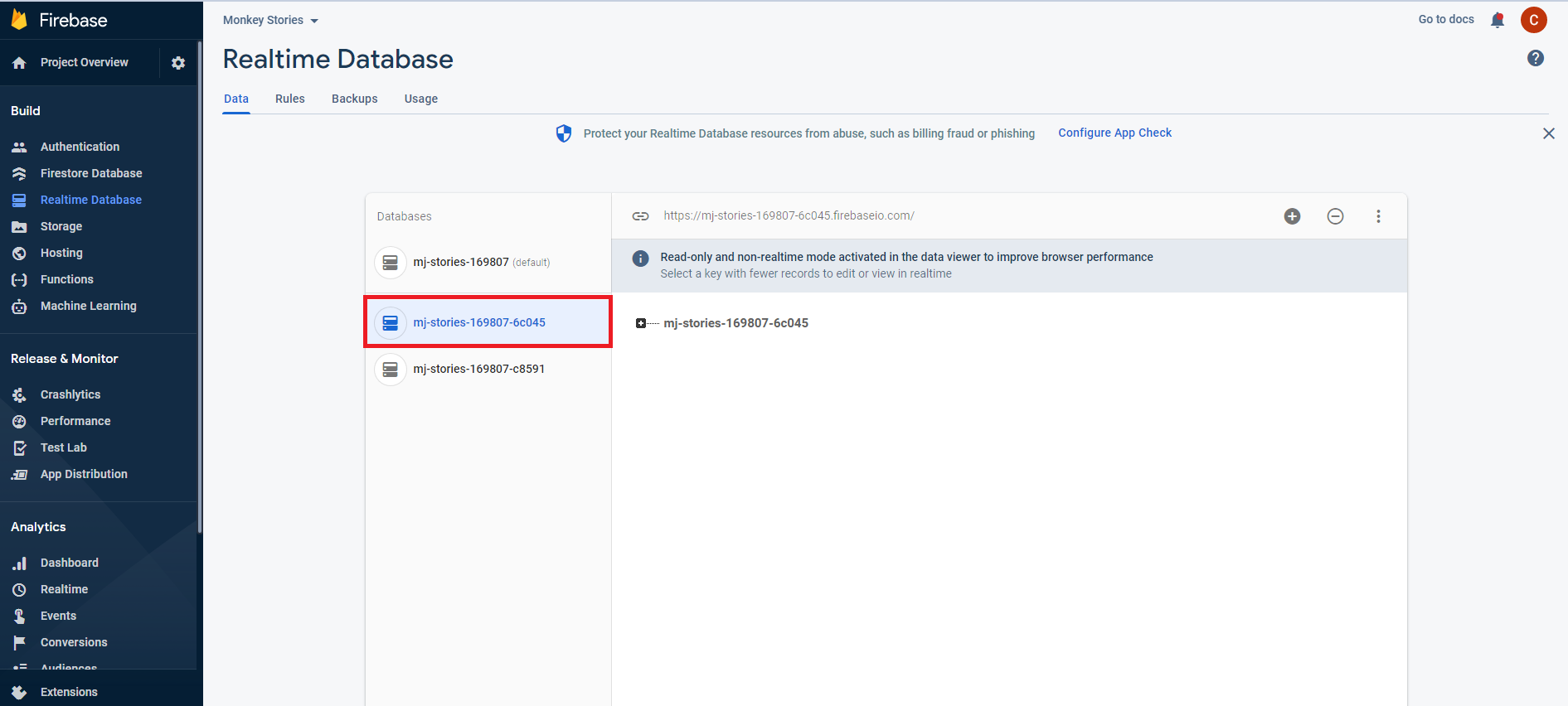Viewport: 1568px width, 706px height.
Task: Select the mj-stories-169807-6c045 database
Action: click(x=488, y=322)
